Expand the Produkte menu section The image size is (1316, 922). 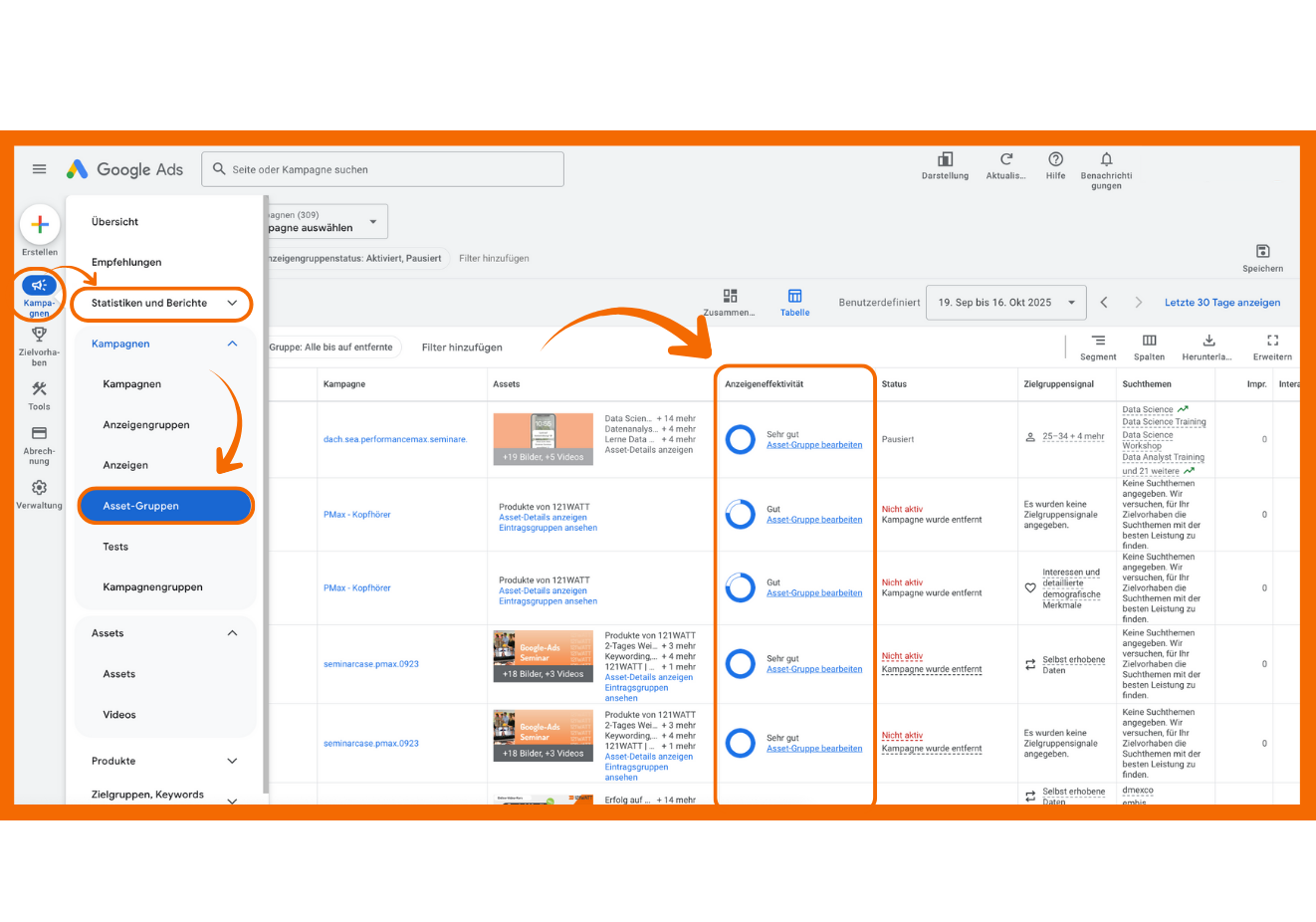pyautogui.click(x=163, y=761)
